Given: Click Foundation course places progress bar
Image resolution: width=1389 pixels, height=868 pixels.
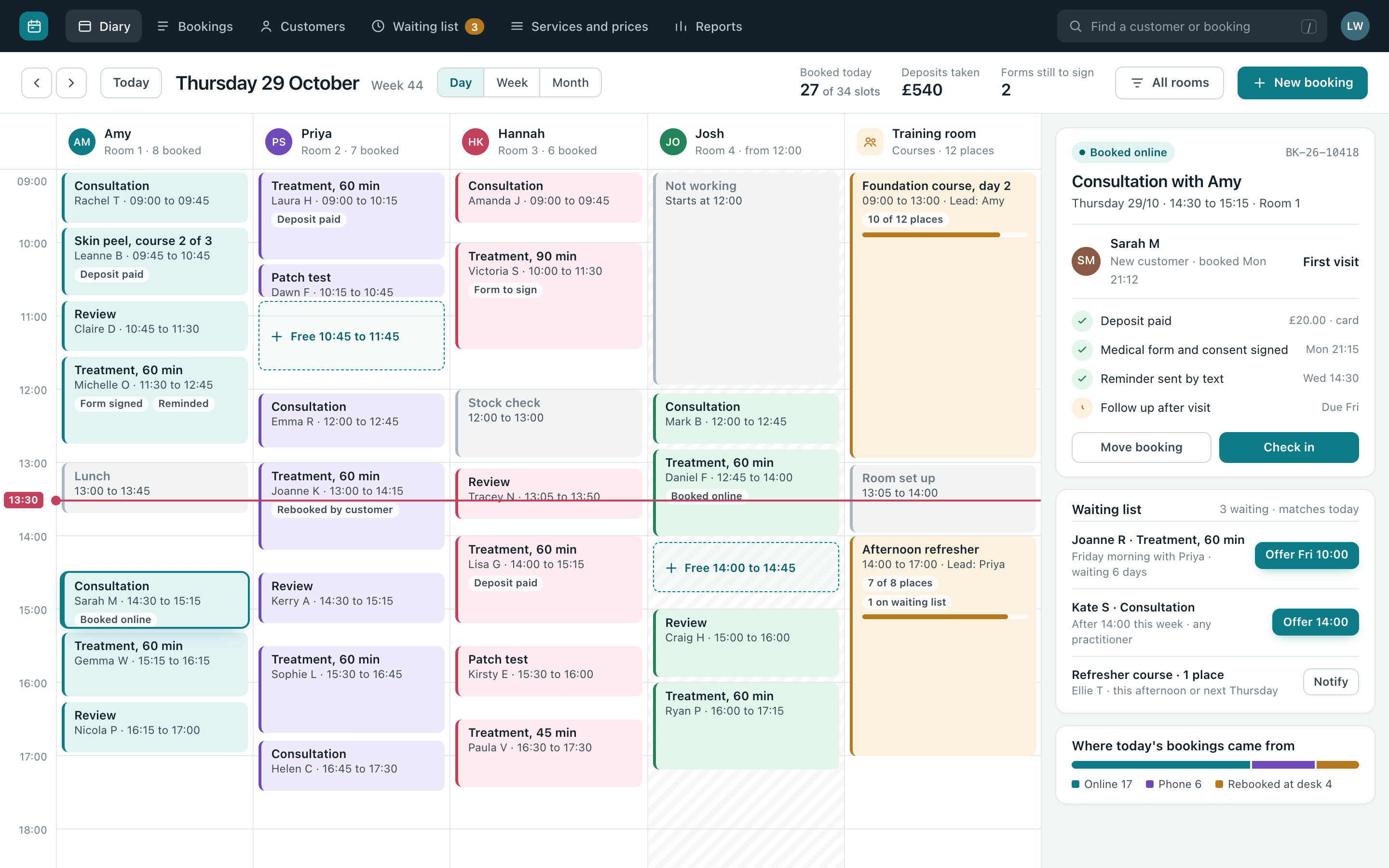Looking at the screenshot, I should click(x=945, y=235).
